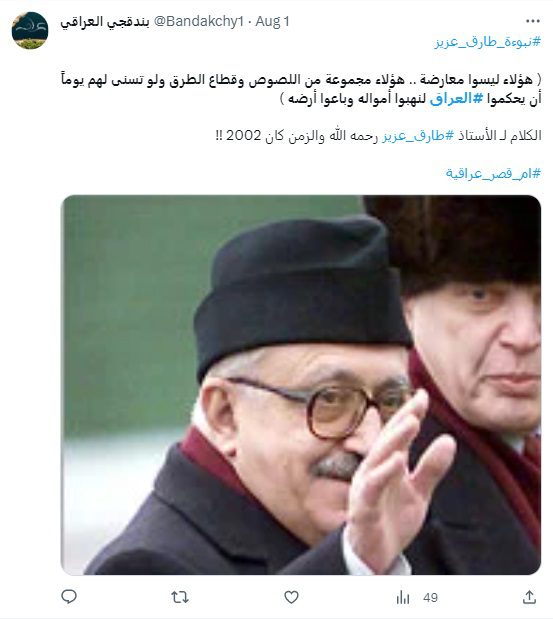Click the share upload icon
Image resolution: width=553 pixels, height=619 pixels.
click(x=529, y=597)
